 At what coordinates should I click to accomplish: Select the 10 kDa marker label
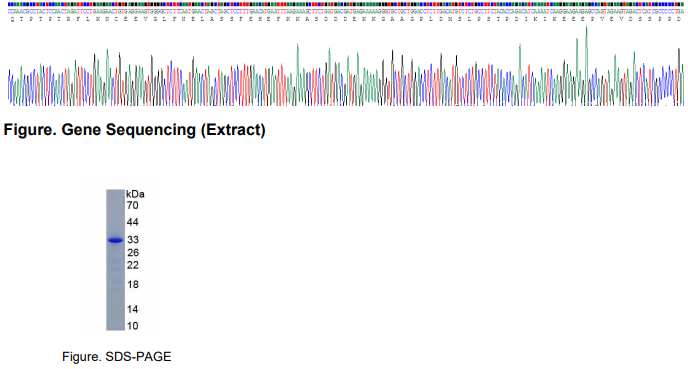[133, 326]
